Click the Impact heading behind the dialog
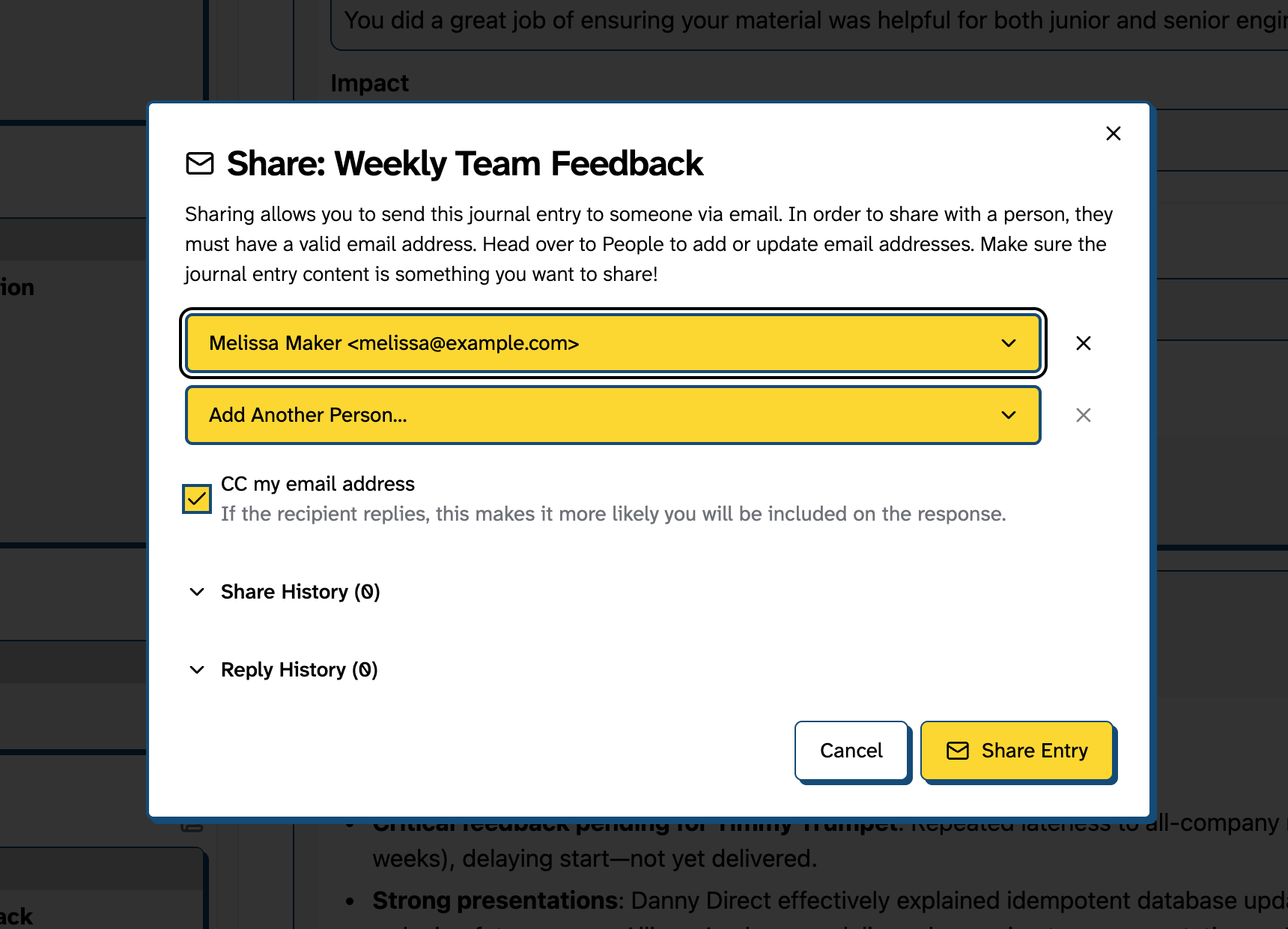Image resolution: width=1288 pixels, height=929 pixels. tap(368, 82)
